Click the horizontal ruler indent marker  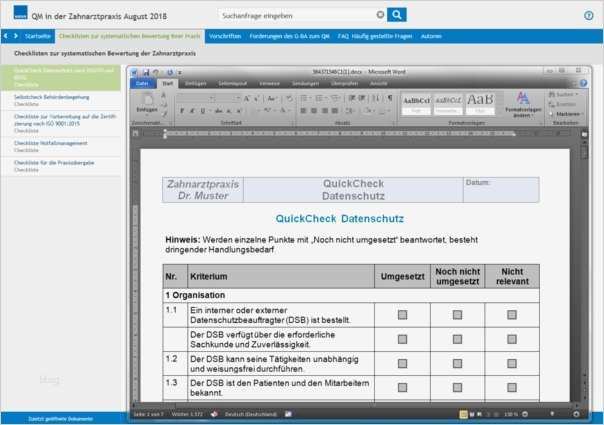[165, 134]
